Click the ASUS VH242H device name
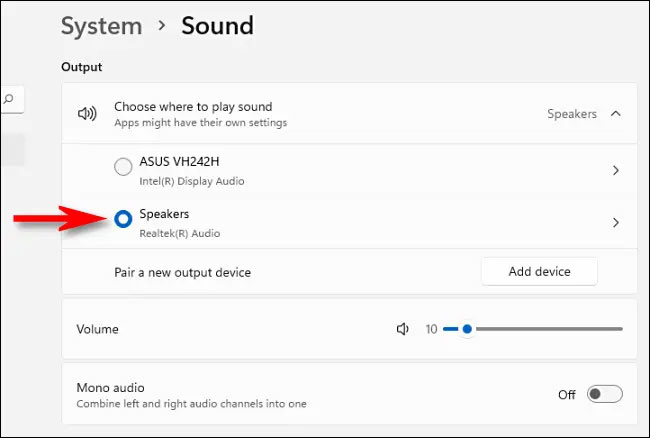This screenshot has width=650, height=438. point(177,162)
